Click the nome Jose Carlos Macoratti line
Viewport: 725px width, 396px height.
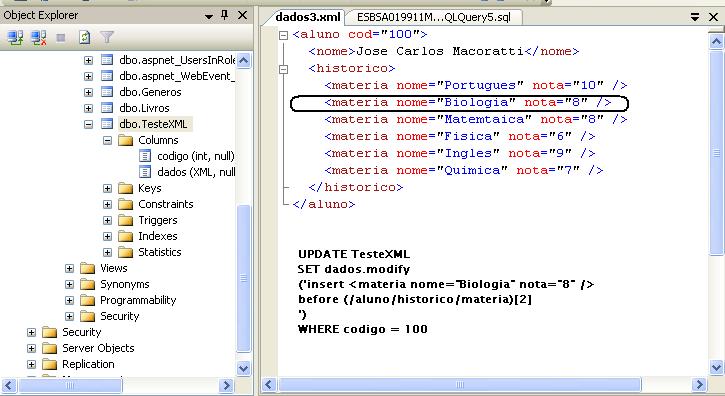(444, 51)
